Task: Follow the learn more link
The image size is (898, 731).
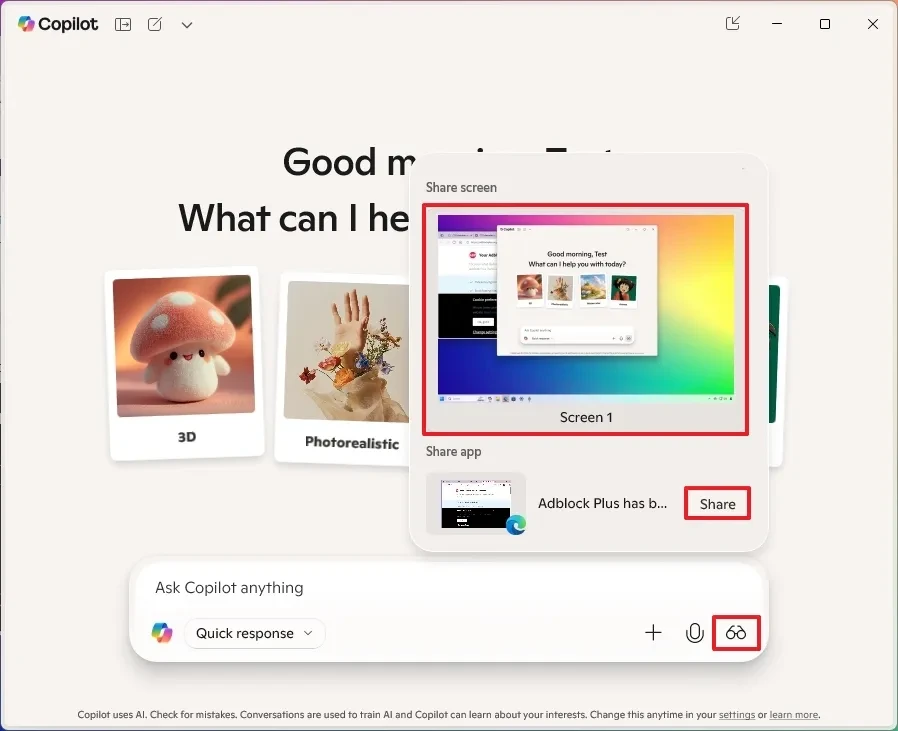Action: (794, 715)
